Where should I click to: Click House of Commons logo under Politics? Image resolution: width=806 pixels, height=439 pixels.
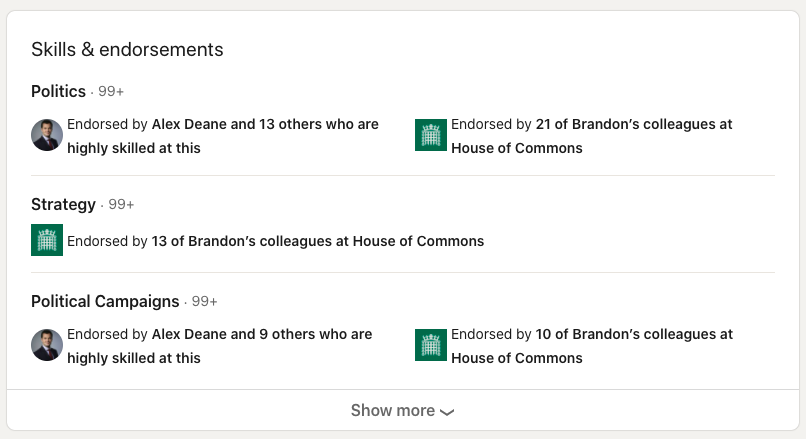[431, 135]
